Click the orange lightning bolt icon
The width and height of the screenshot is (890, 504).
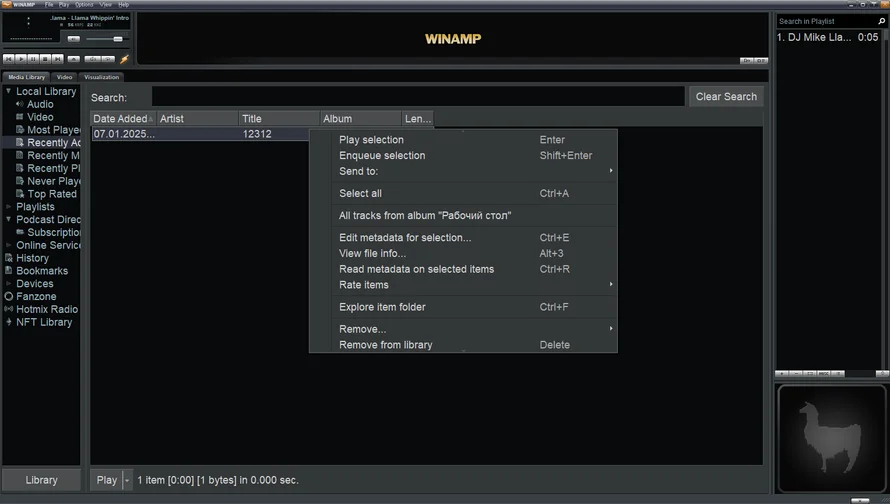[x=124, y=59]
